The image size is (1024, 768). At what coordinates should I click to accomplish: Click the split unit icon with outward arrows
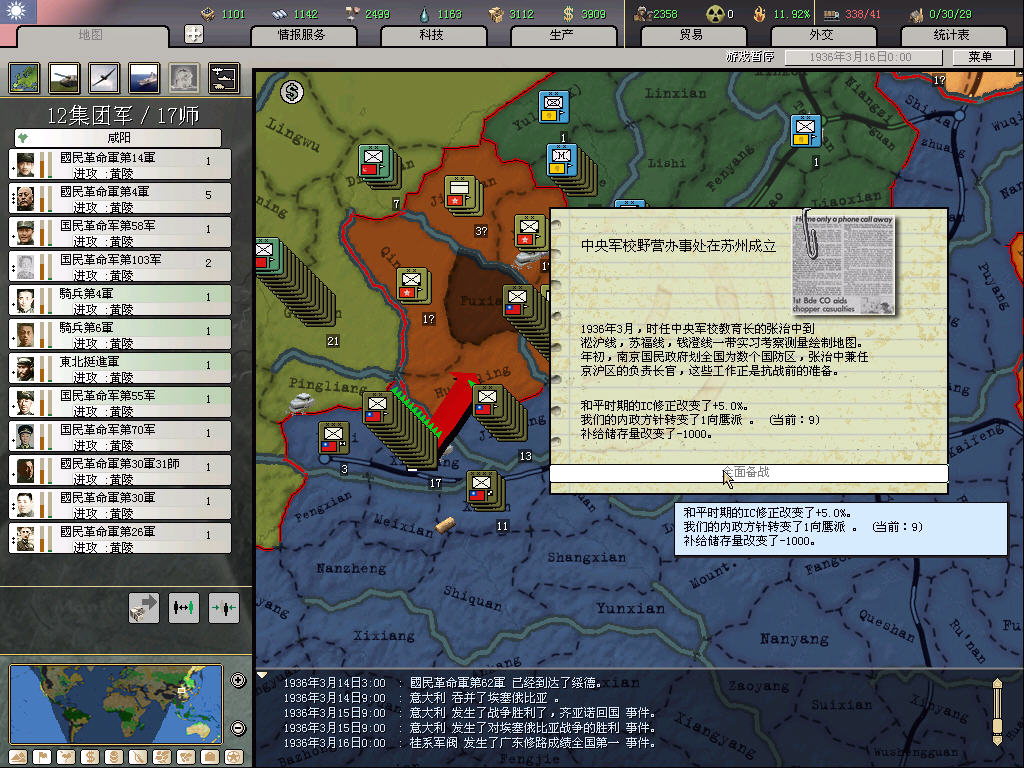point(184,608)
